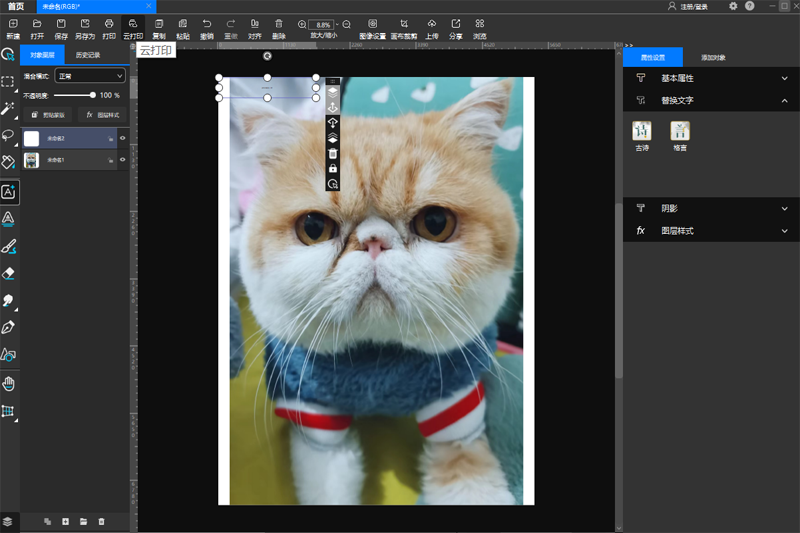Select the Eraser tool in left toolbar

tap(8, 273)
